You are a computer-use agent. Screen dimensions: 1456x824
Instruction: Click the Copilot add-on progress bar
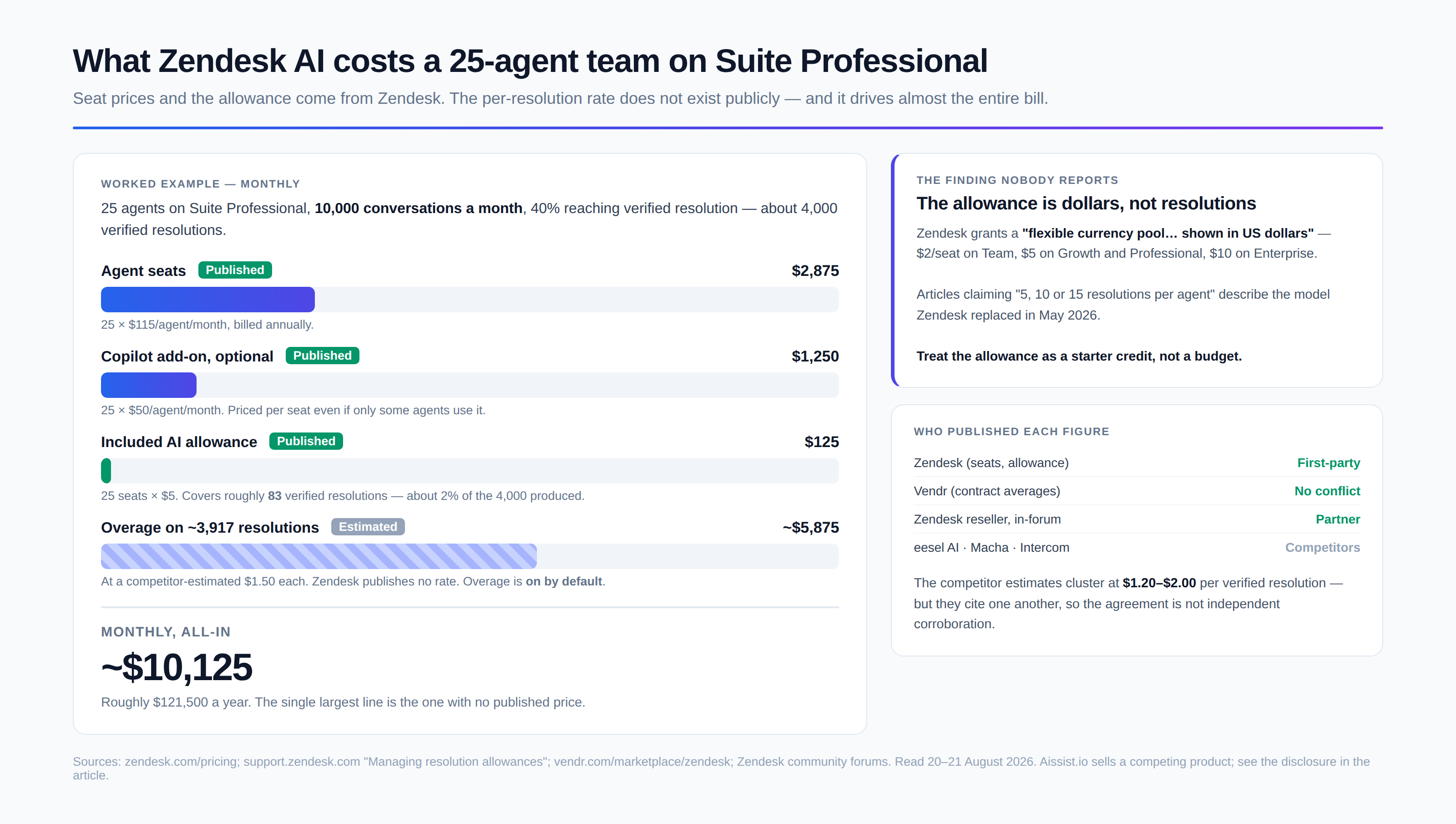click(470, 385)
